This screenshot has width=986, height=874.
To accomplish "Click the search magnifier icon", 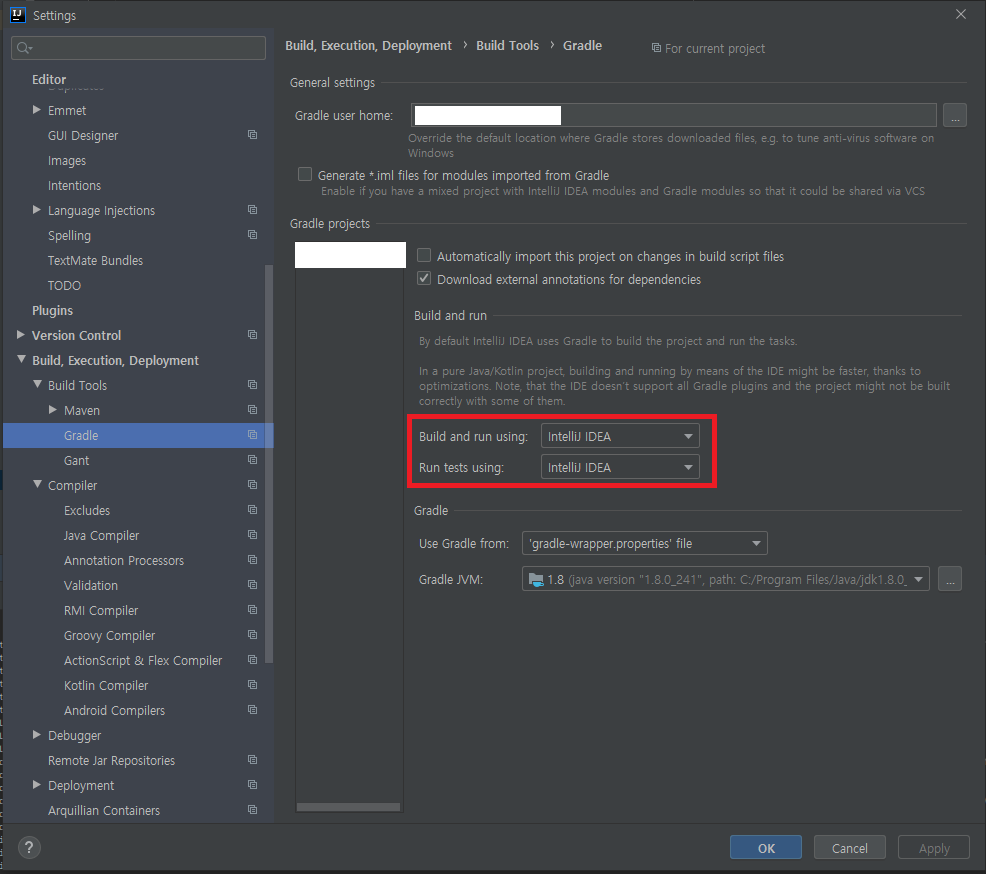I will pyautogui.click(x=24, y=48).
